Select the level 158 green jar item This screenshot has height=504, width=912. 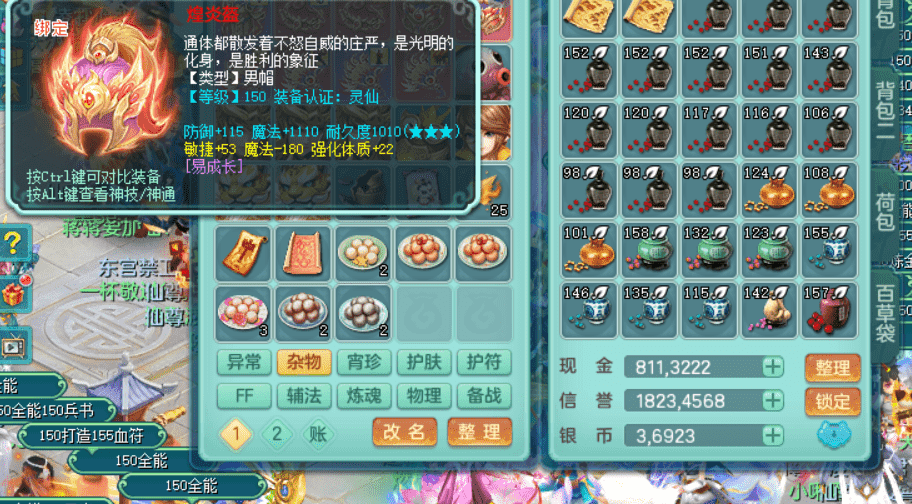[649, 251]
